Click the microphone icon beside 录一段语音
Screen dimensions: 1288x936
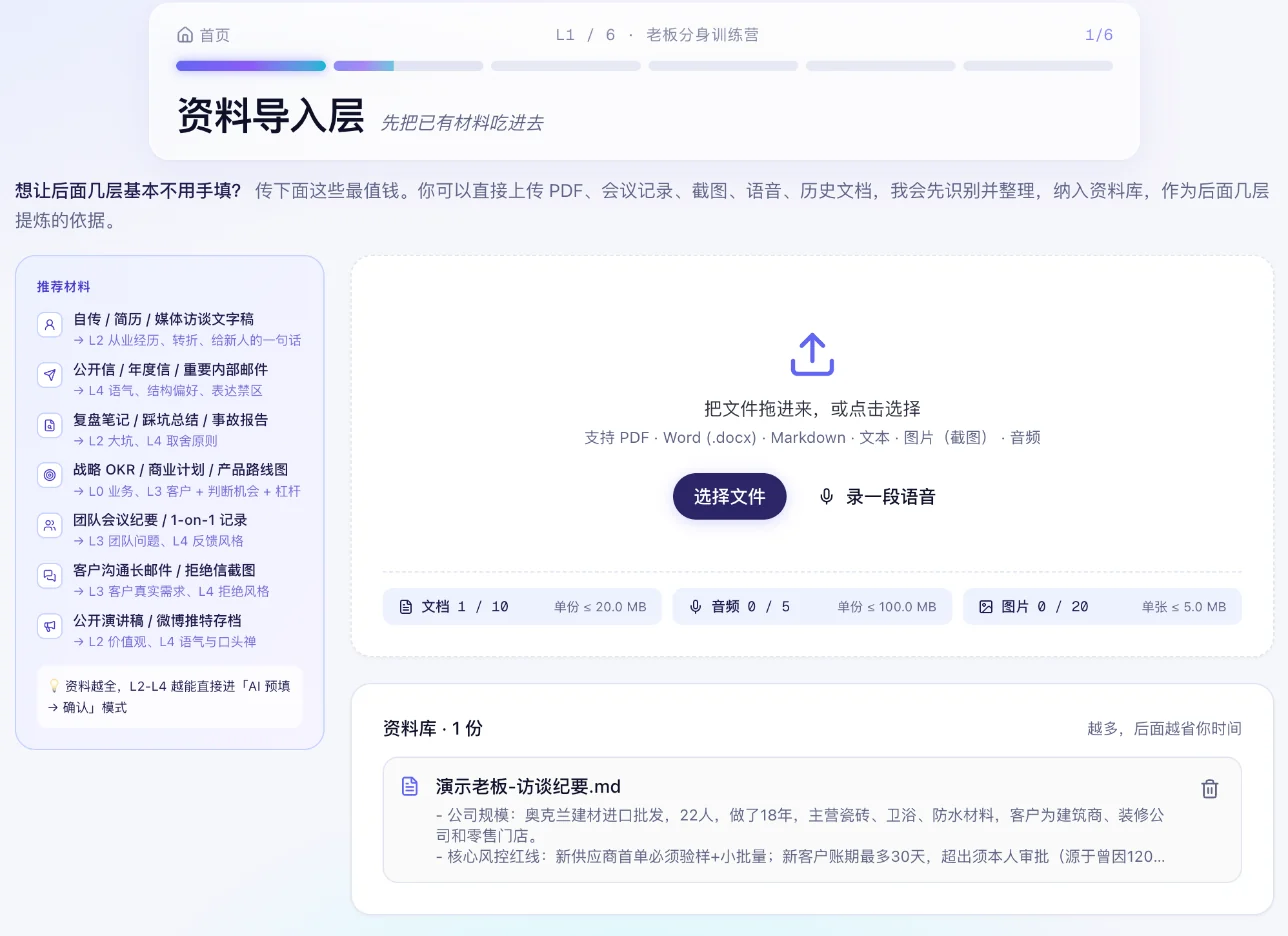click(826, 497)
